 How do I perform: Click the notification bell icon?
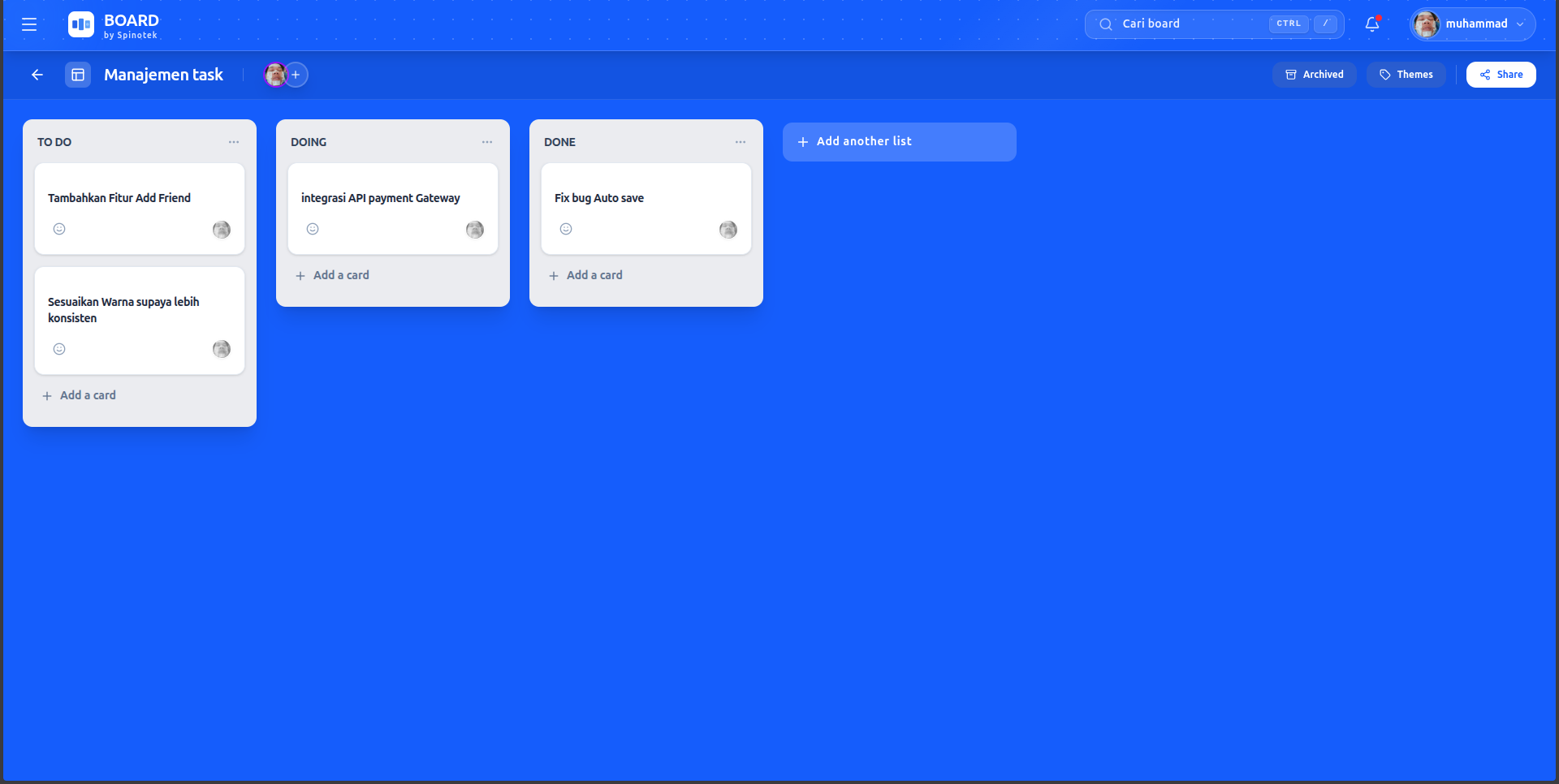pos(1372,24)
